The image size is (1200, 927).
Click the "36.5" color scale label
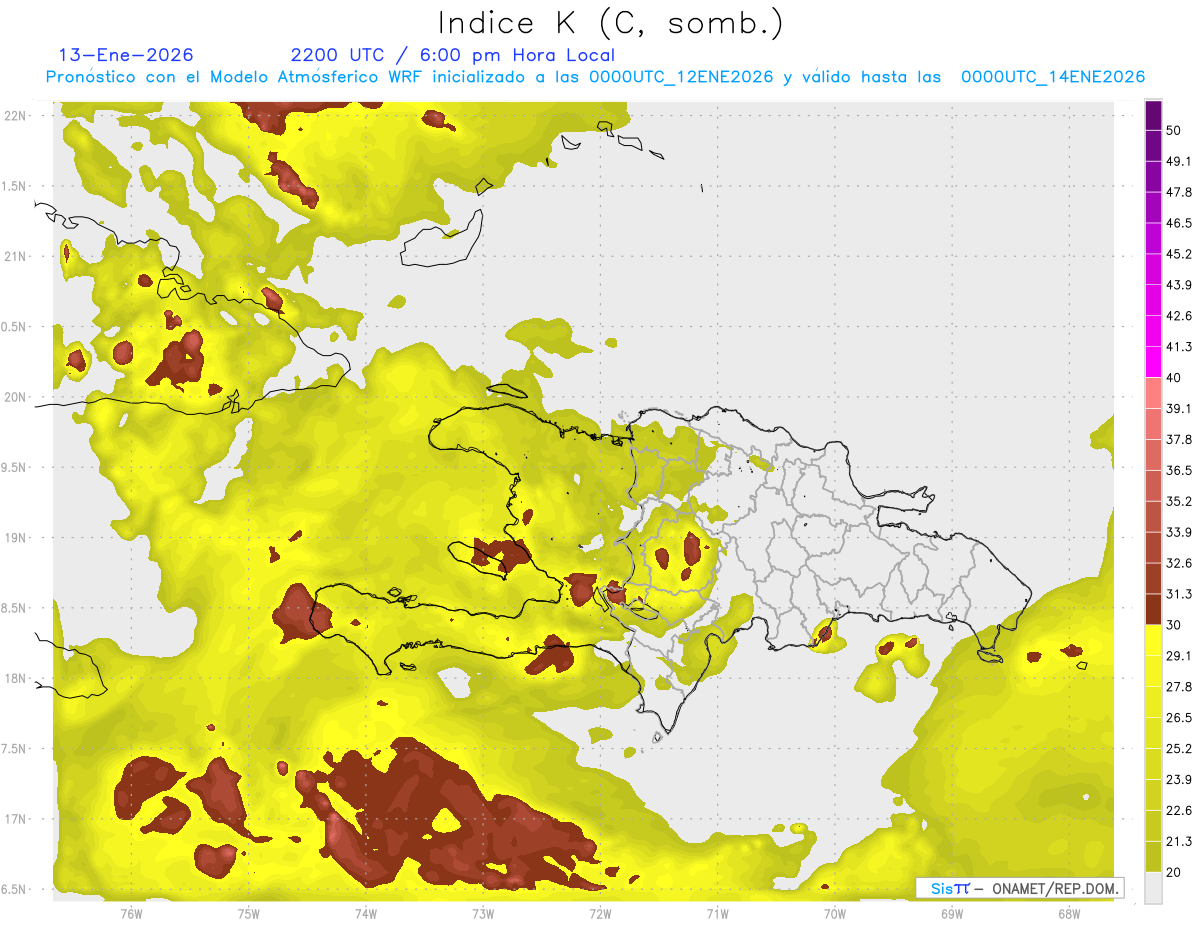click(x=1179, y=470)
